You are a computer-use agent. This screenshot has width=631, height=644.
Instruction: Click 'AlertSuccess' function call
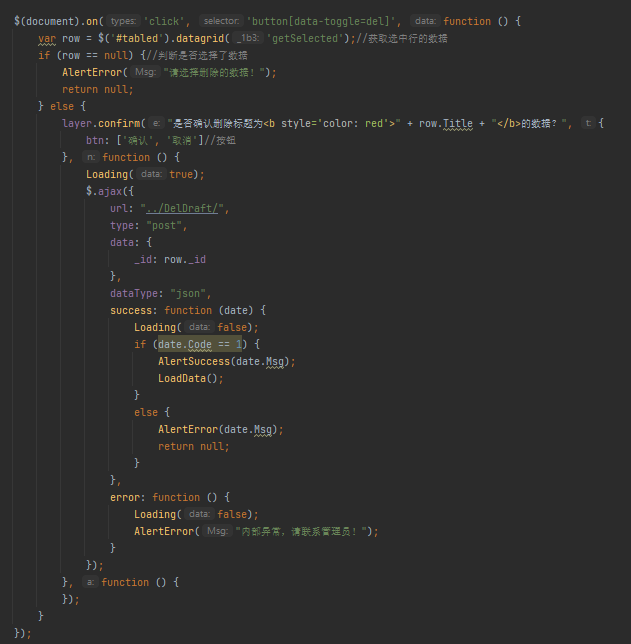pyautogui.click(x=194, y=361)
